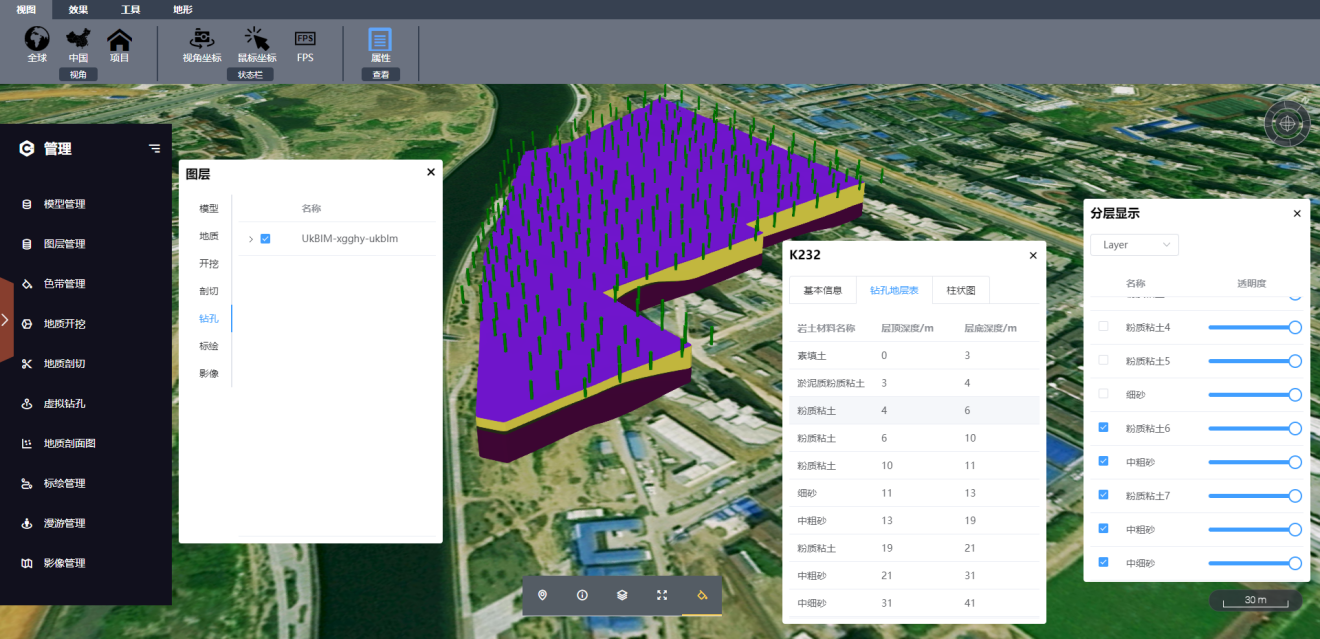Screen dimensions: 1320x639
Task: Click the 属性 properties icon
Action: point(380,40)
